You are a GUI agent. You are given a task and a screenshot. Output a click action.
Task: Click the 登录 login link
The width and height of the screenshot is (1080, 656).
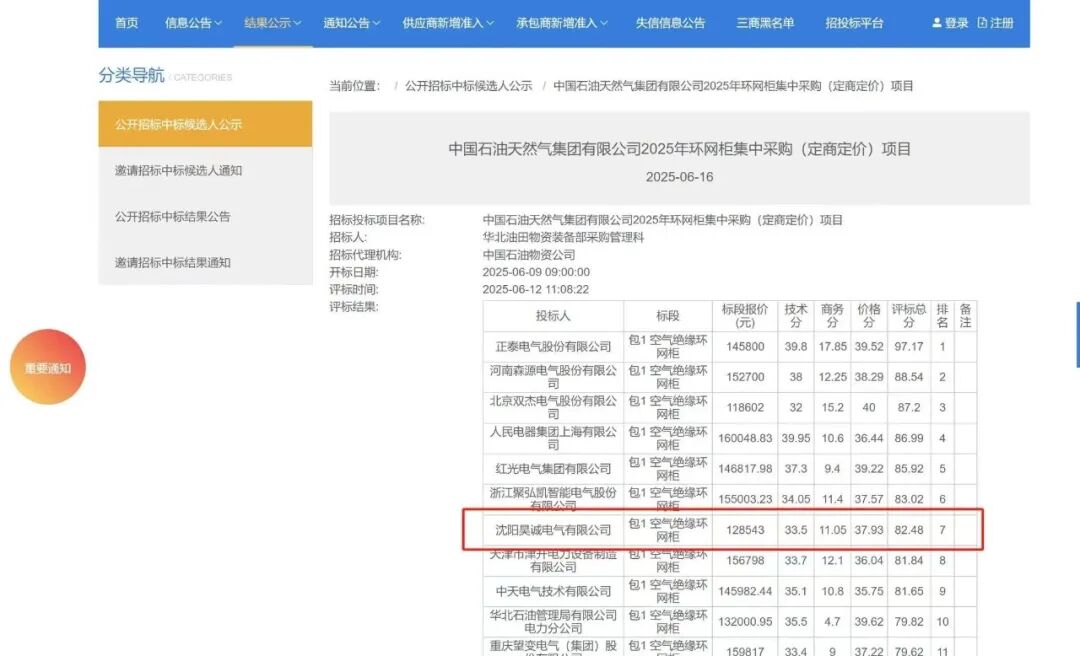pyautogui.click(x=950, y=23)
